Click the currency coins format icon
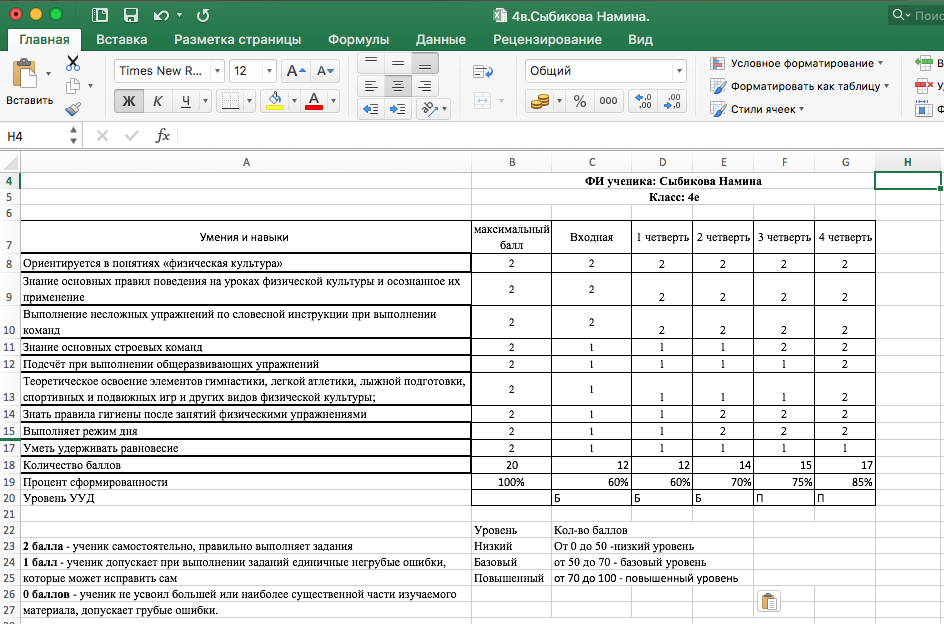Viewport: 944px width, 624px height. point(540,101)
